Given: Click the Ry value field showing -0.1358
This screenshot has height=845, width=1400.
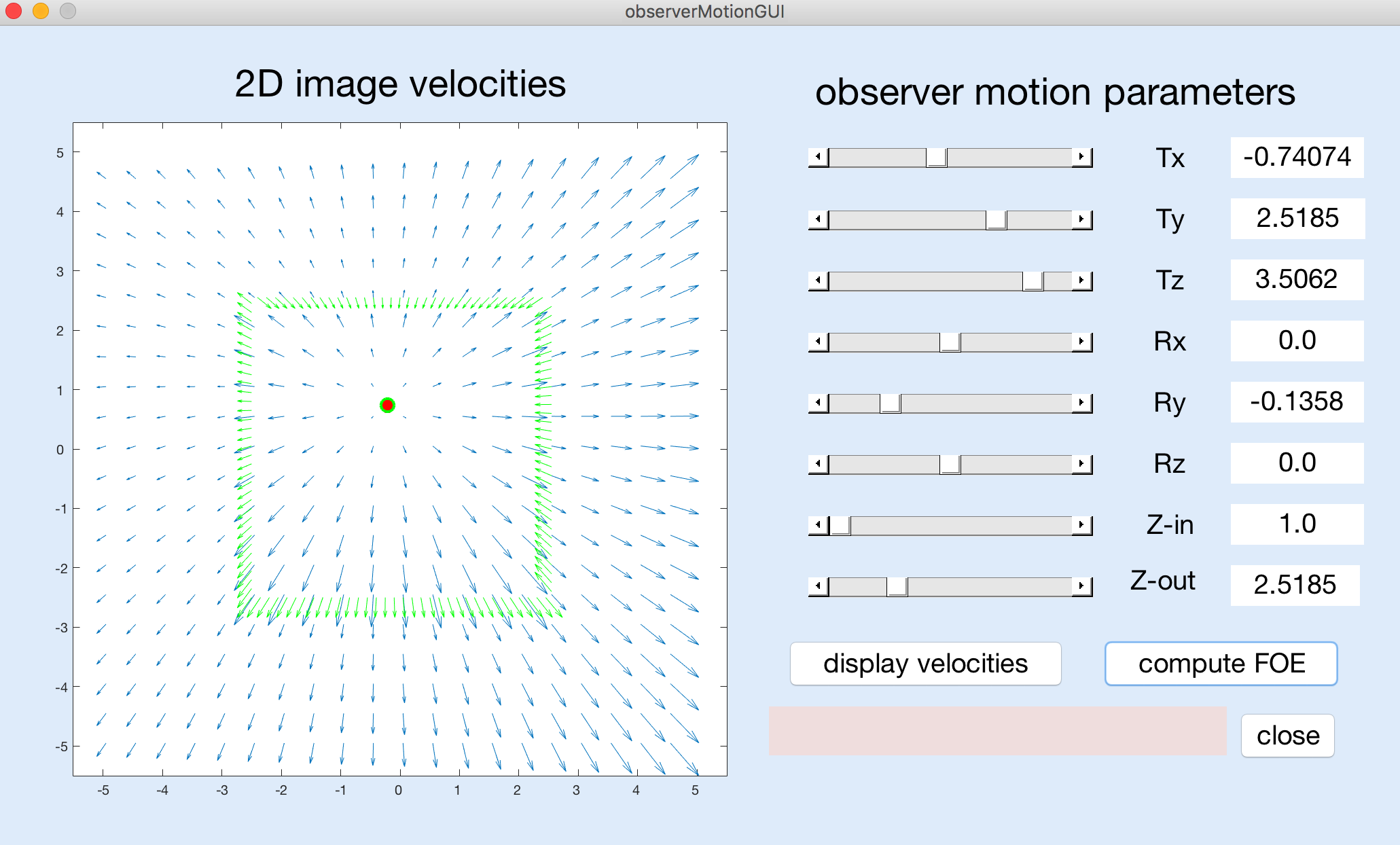Looking at the screenshot, I should [1297, 401].
